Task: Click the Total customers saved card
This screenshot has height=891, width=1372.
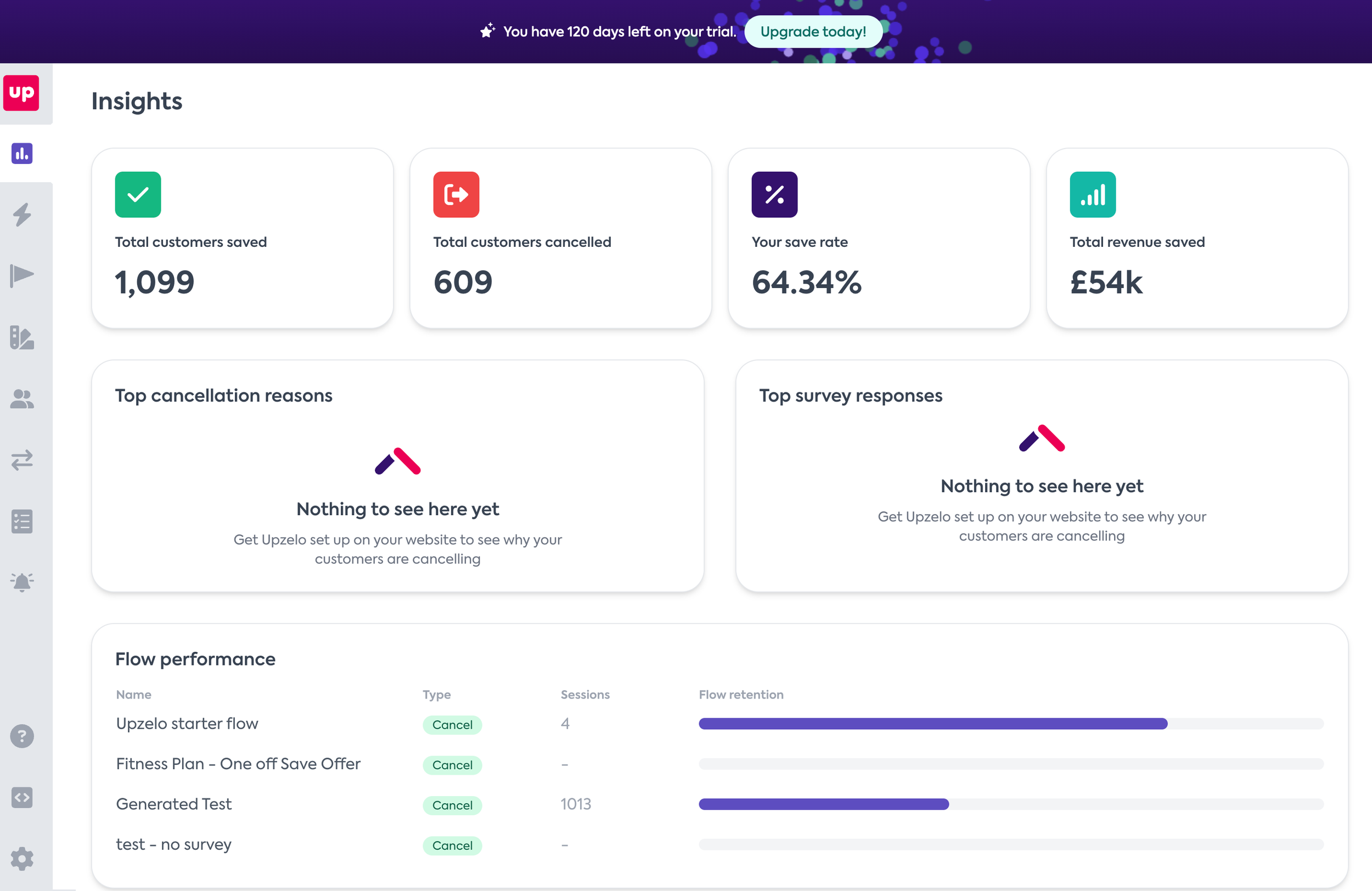Action: tap(242, 238)
